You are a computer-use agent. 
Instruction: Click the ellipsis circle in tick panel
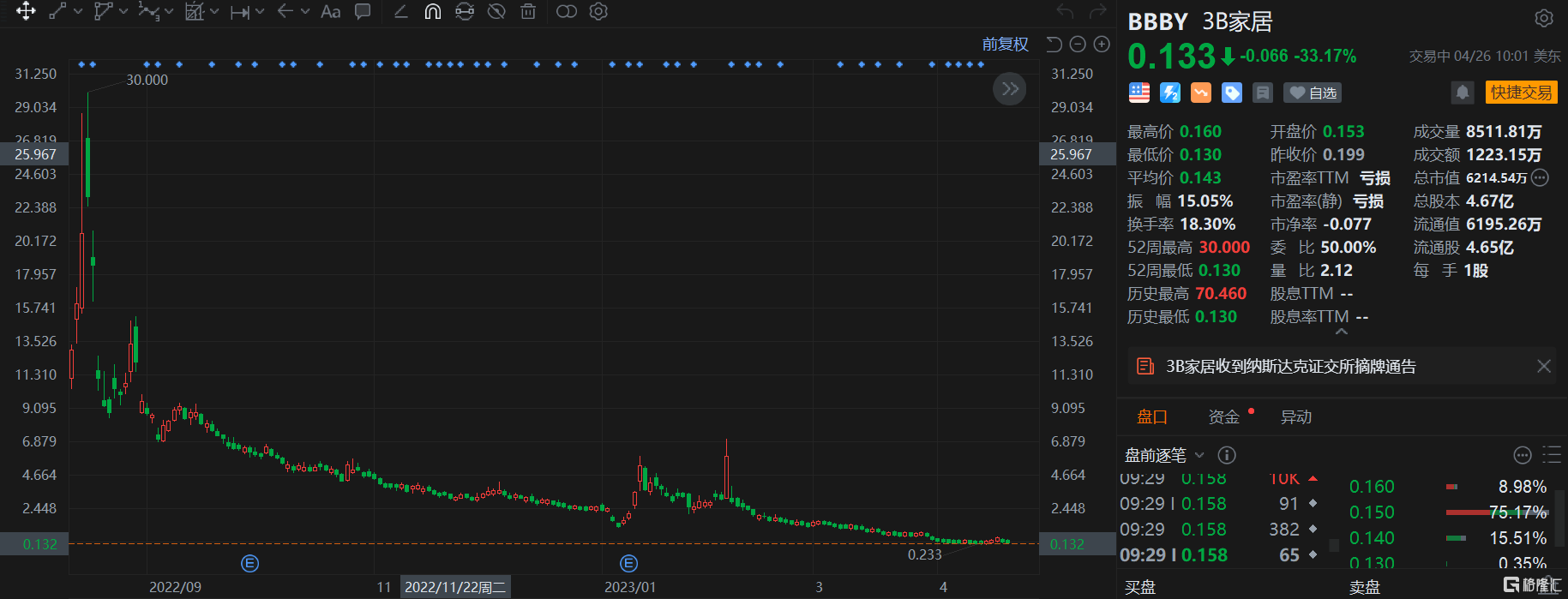click(x=1523, y=455)
